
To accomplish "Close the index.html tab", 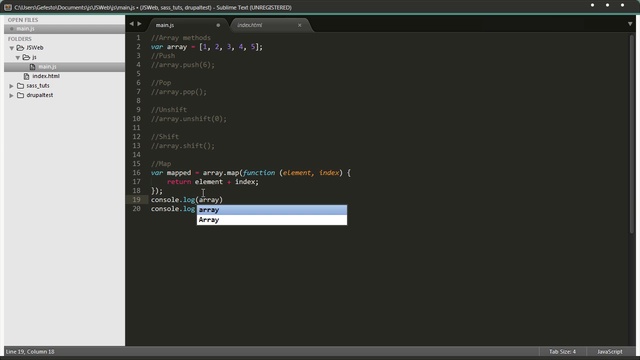I will tap(300, 25).
